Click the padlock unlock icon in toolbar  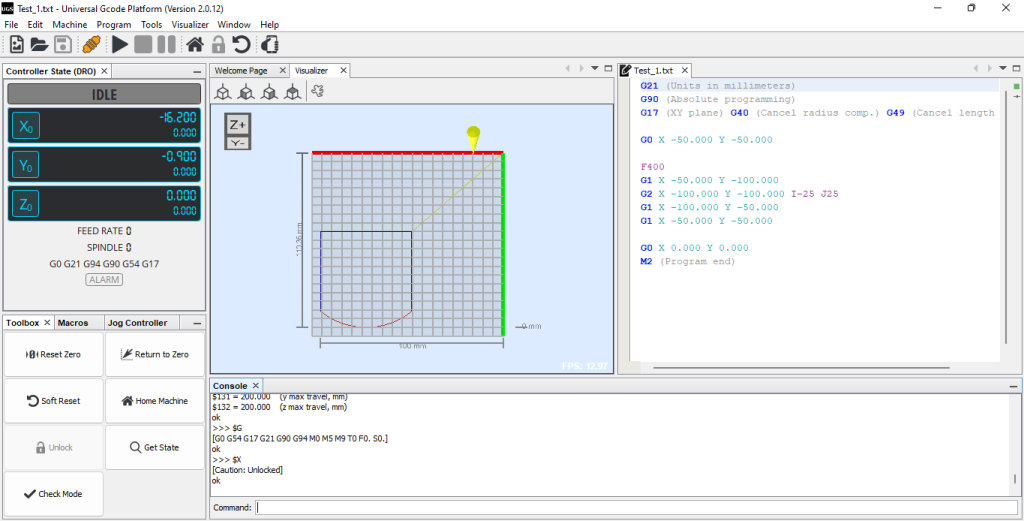(x=218, y=44)
